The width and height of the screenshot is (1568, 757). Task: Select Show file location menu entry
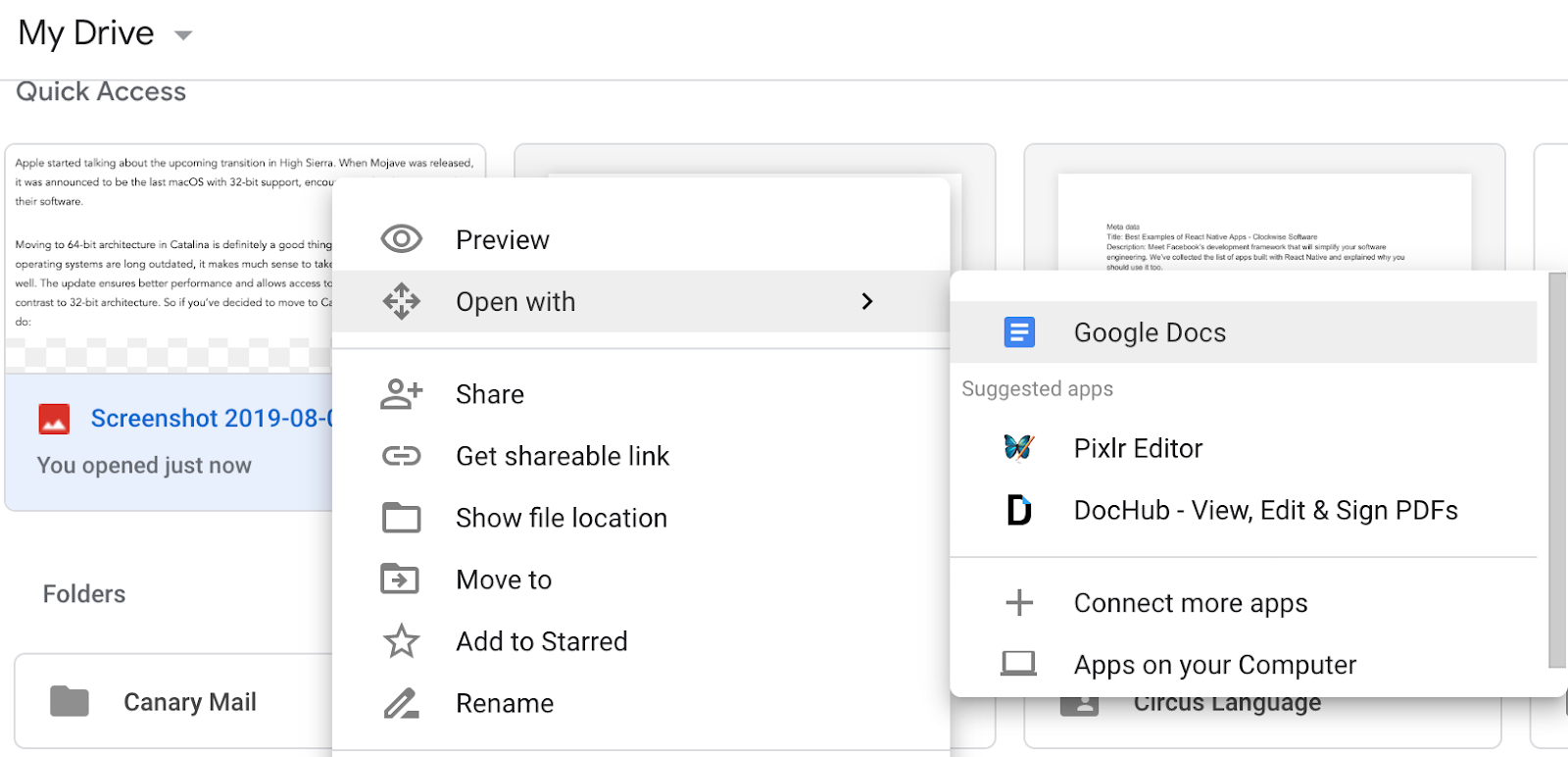coord(561,518)
